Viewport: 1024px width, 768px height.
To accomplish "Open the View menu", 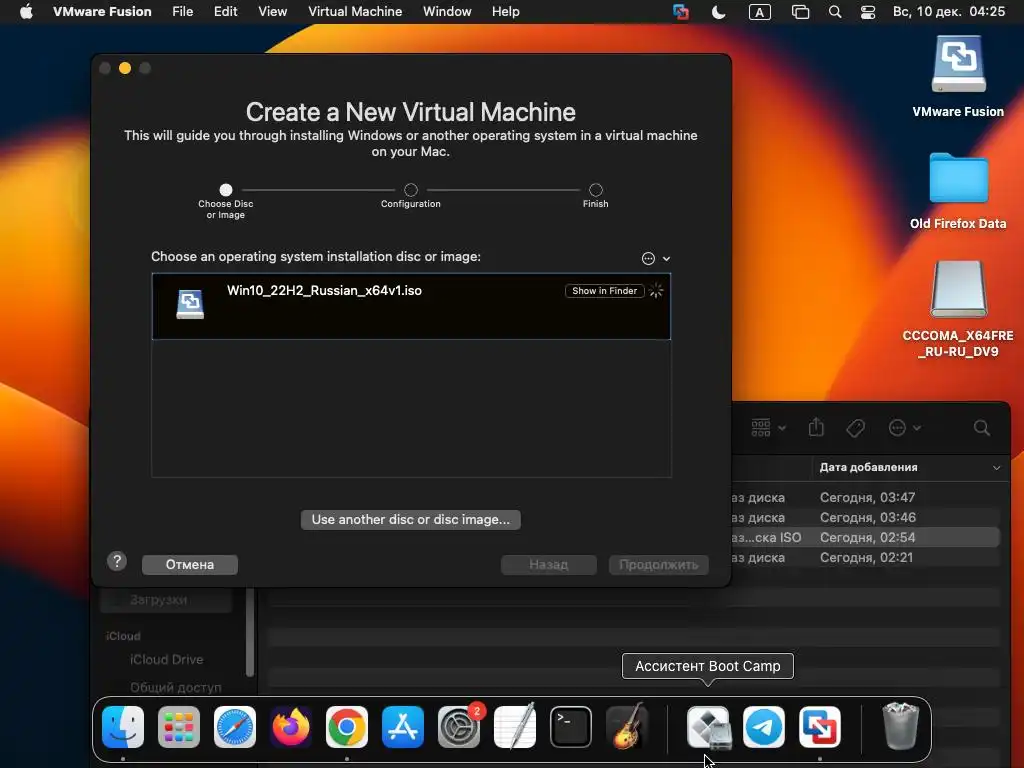I will click(x=272, y=12).
